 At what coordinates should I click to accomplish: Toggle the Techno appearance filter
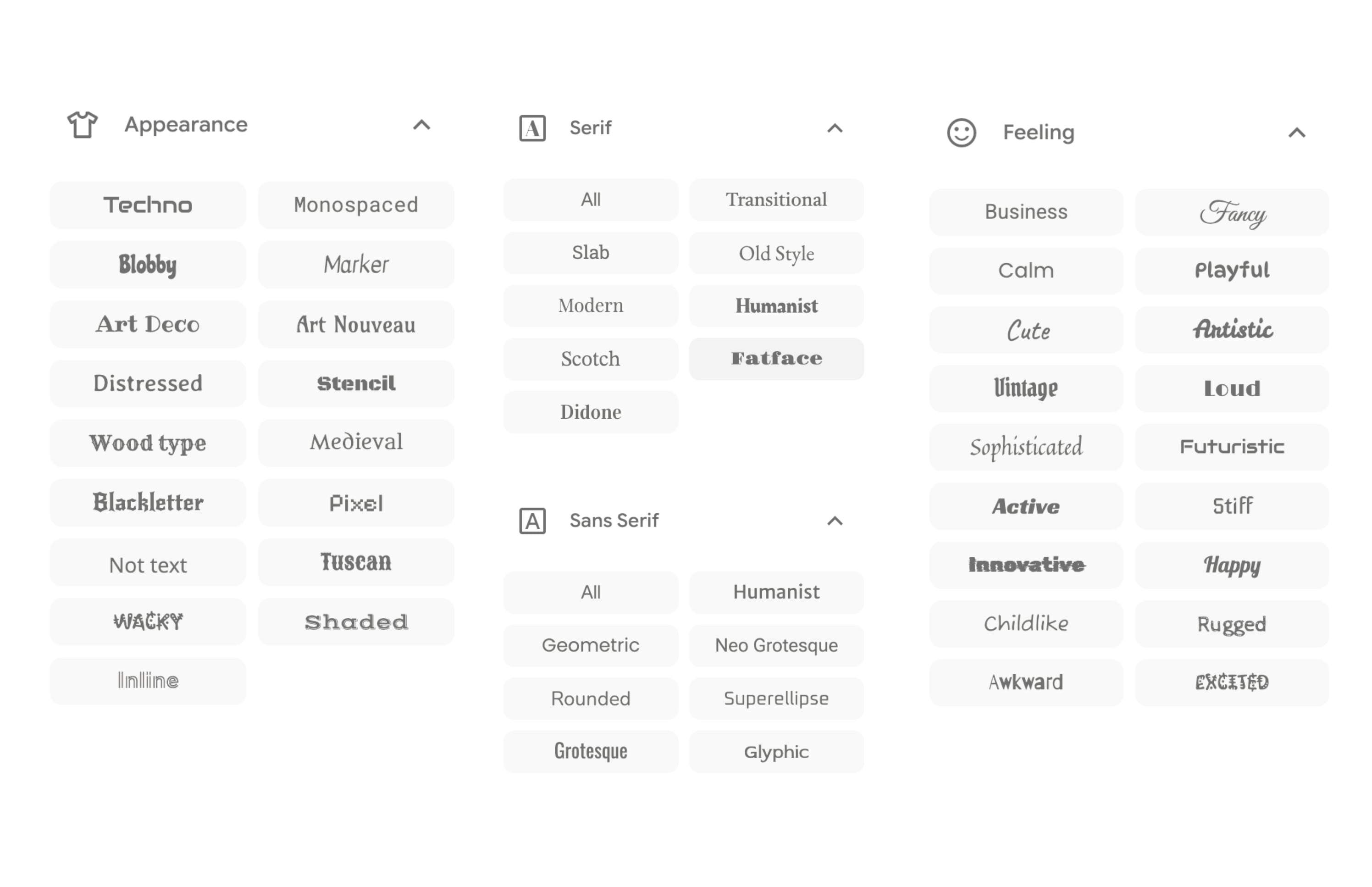[148, 205]
